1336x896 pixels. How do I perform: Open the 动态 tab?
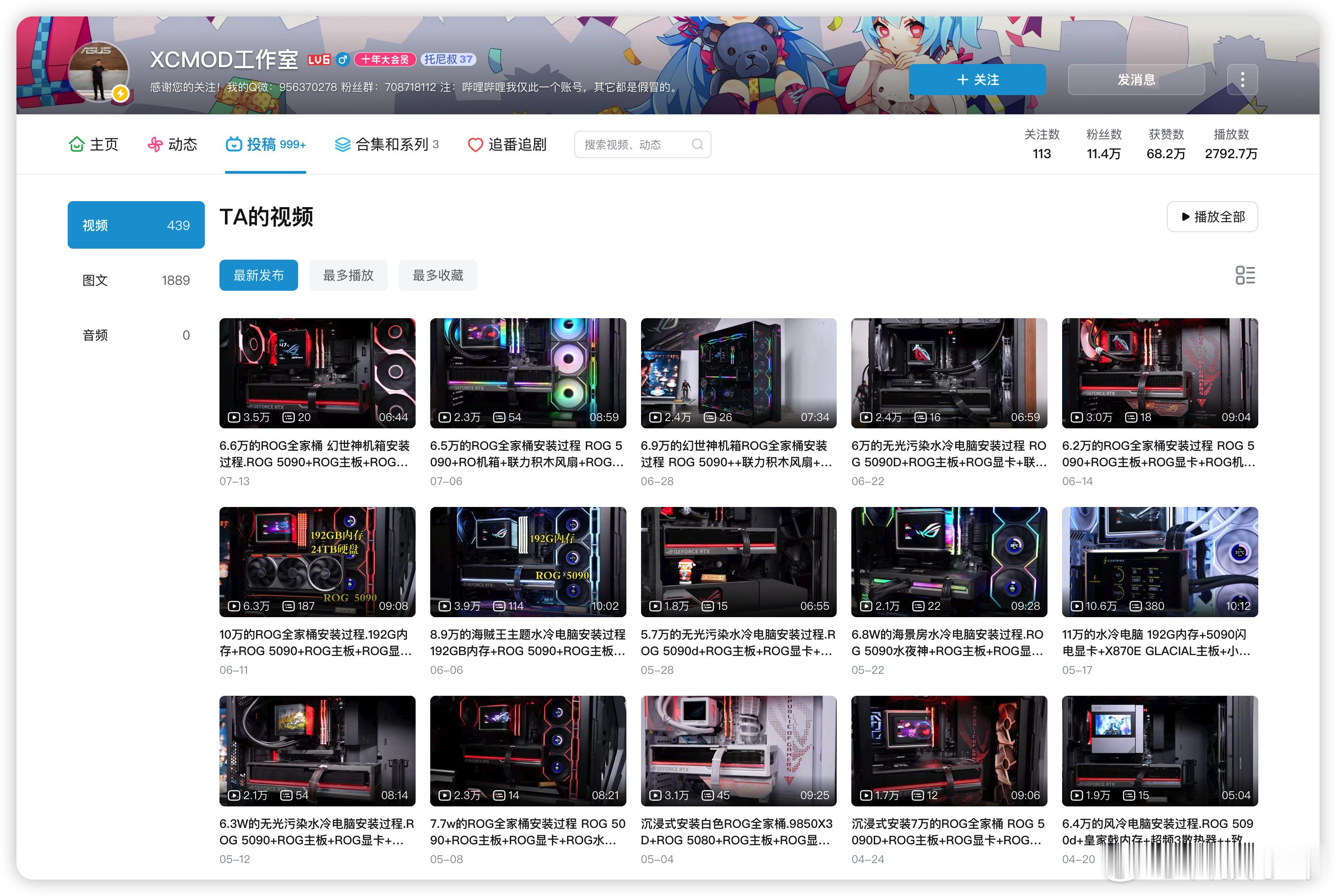click(172, 144)
